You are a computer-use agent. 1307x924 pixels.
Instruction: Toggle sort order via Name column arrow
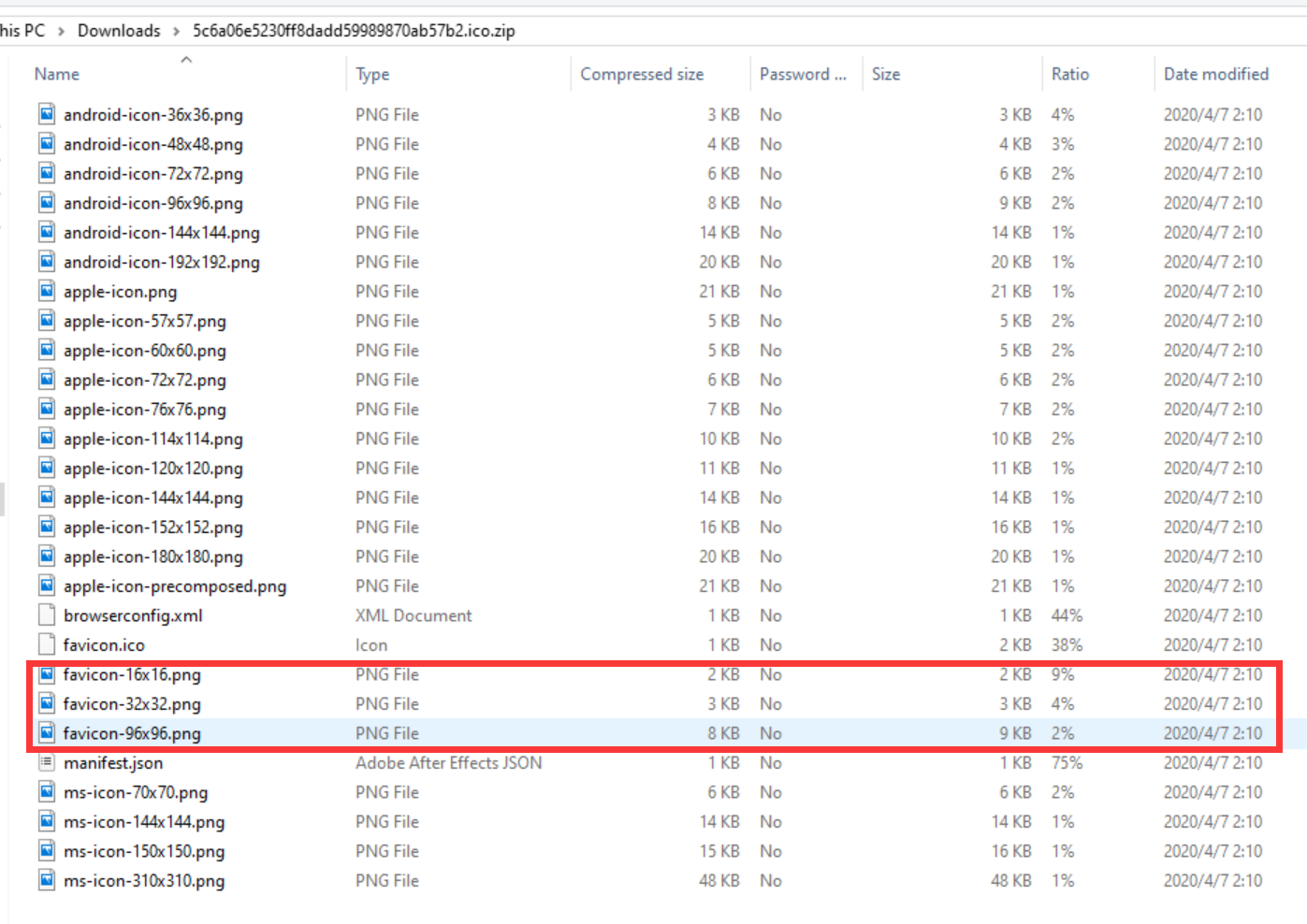(186, 60)
